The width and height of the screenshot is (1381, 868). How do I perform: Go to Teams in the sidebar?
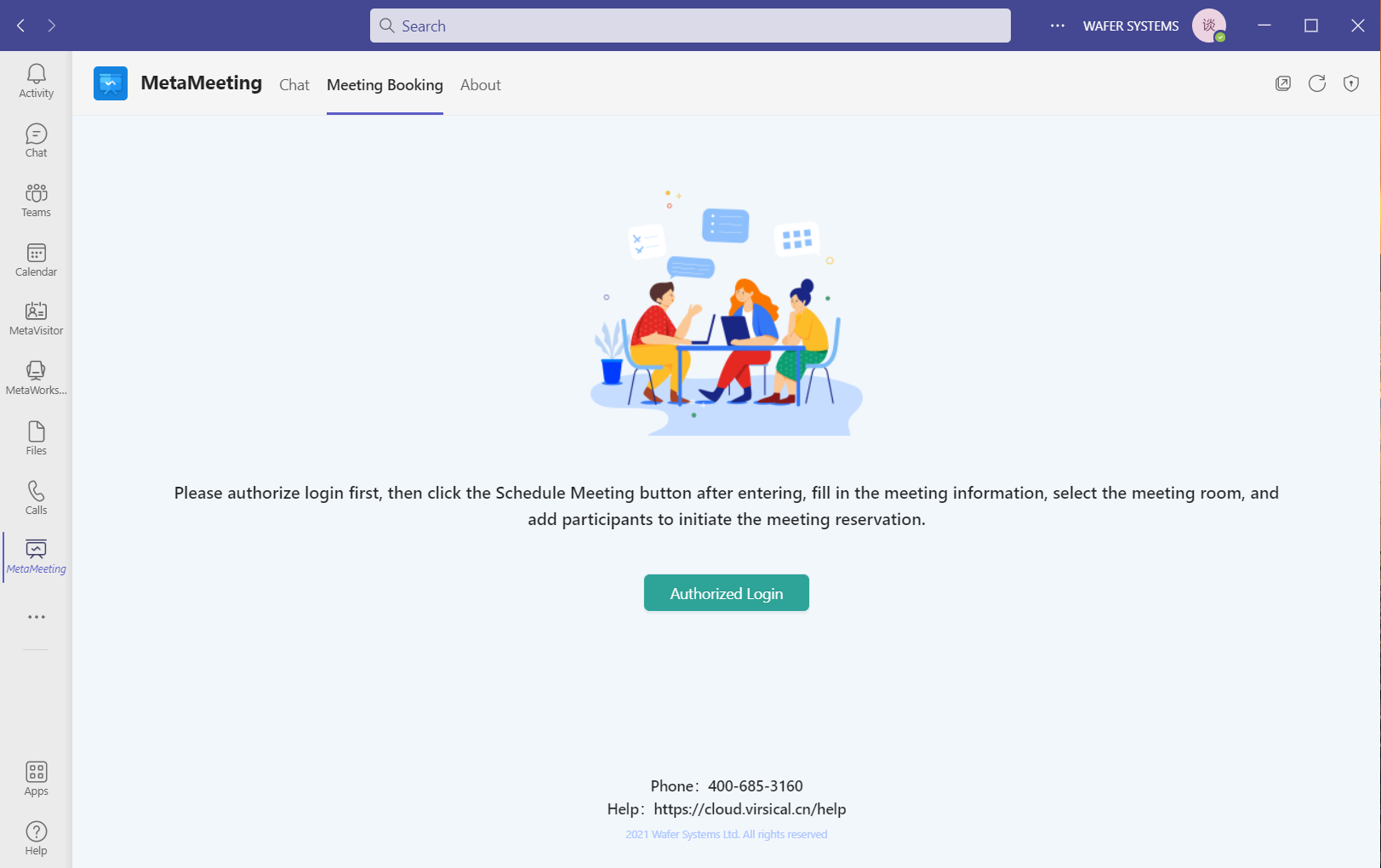coord(36,201)
